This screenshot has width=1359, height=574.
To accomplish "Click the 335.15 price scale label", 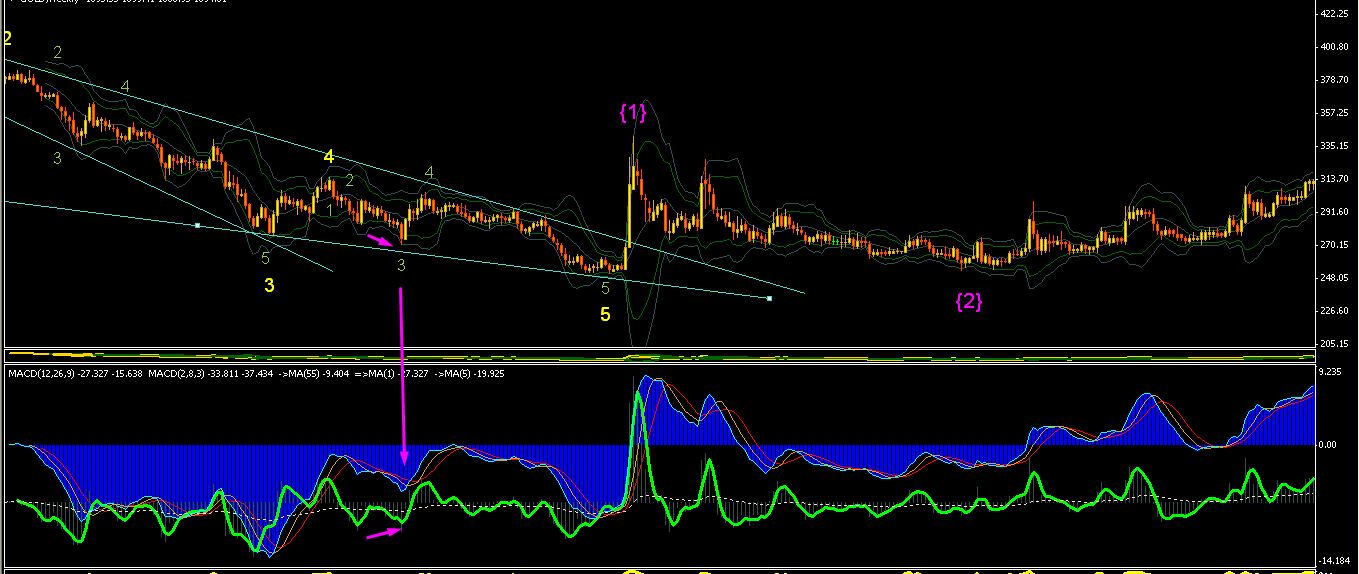I will click(1334, 146).
